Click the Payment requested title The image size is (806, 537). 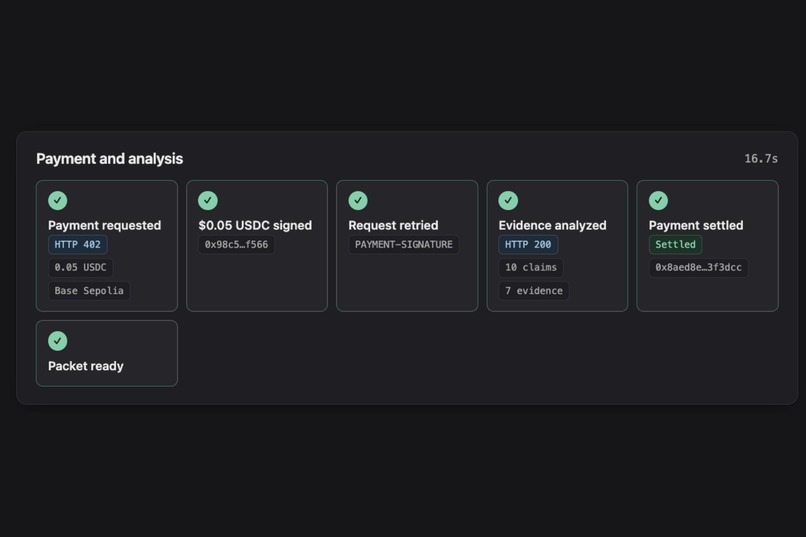104,225
